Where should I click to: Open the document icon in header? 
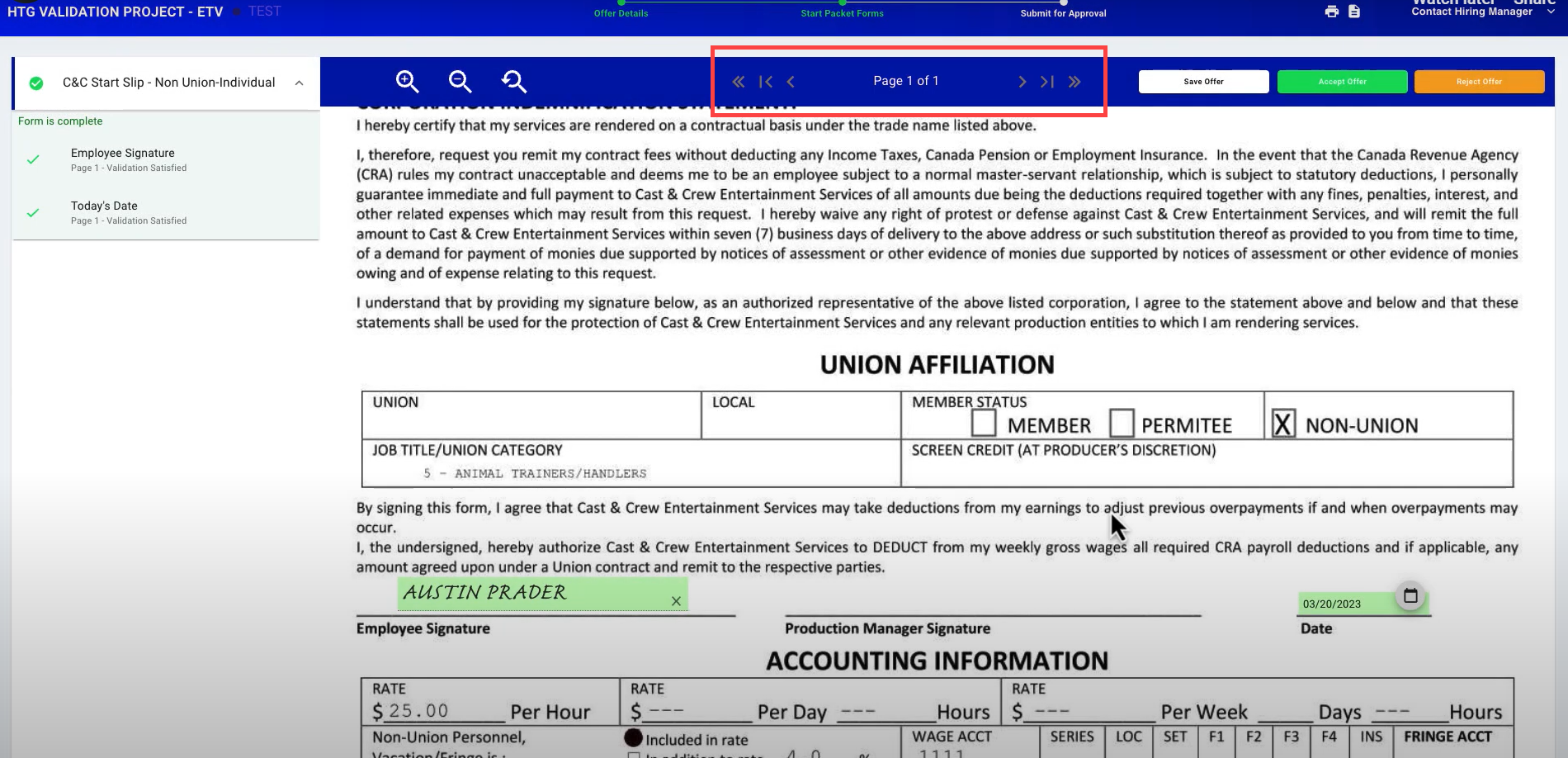point(1354,12)
